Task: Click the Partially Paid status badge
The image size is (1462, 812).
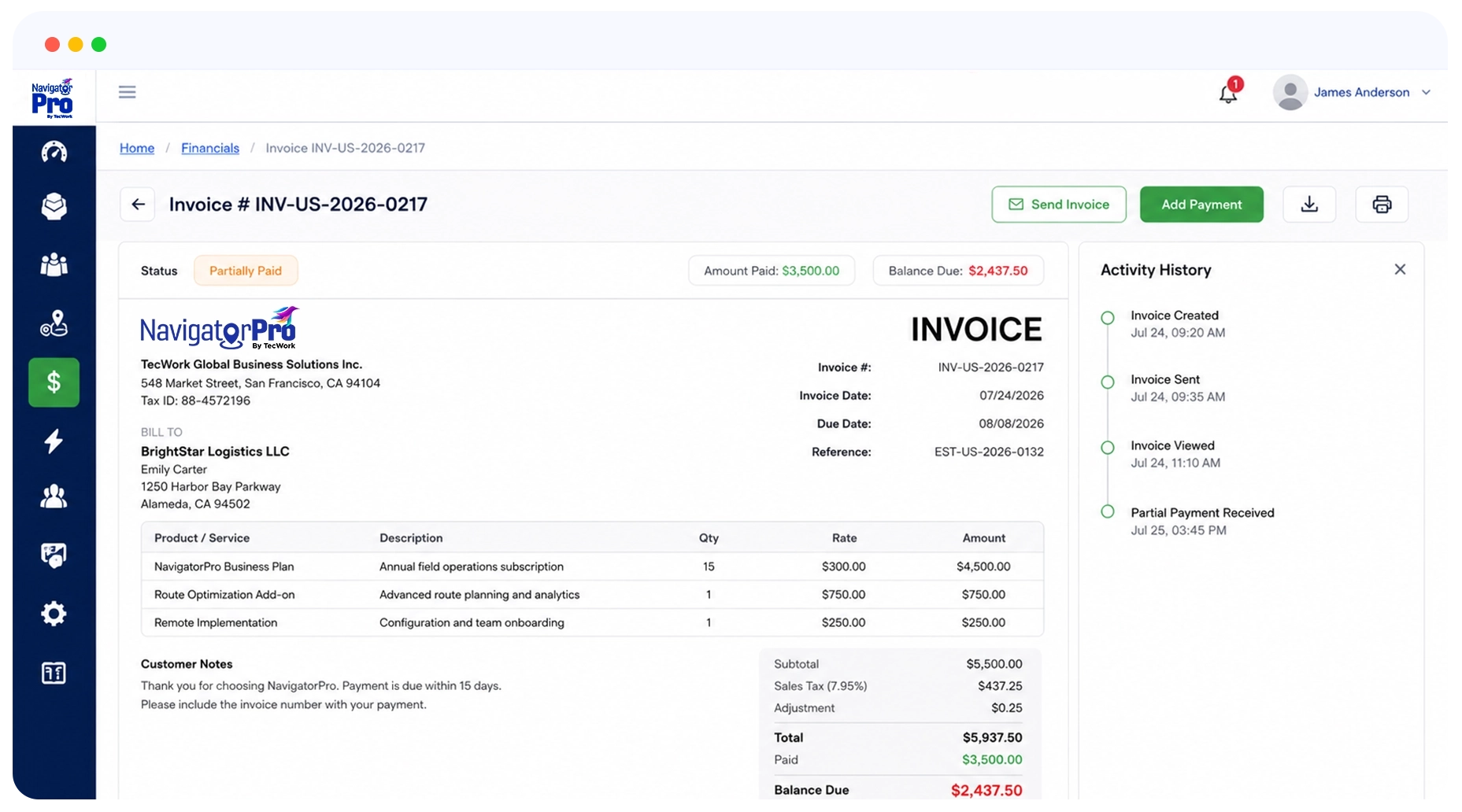Action: pyautogui.click(x=246, y=271)
